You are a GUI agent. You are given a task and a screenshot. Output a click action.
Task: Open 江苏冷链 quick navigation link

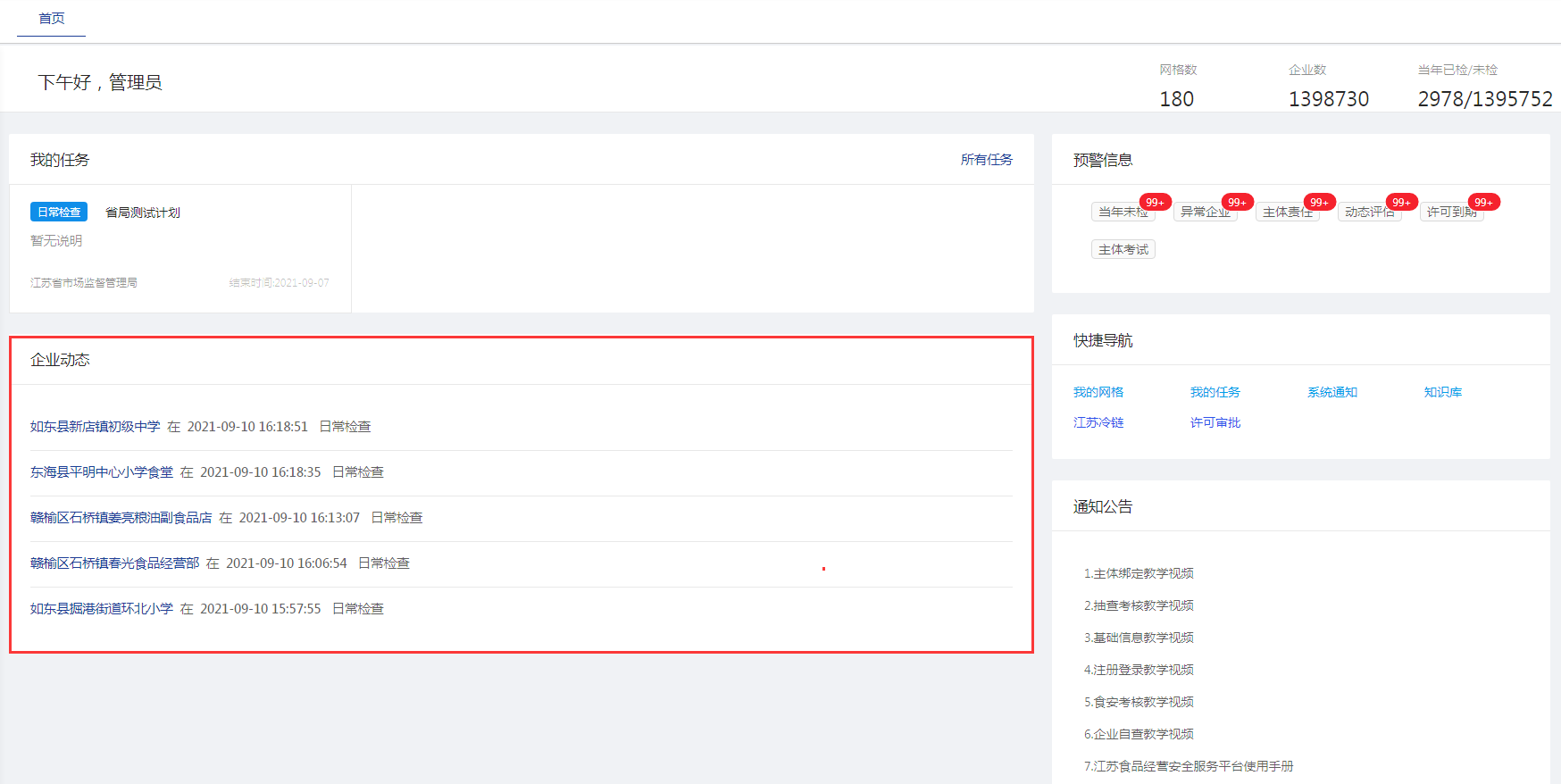1098,423
